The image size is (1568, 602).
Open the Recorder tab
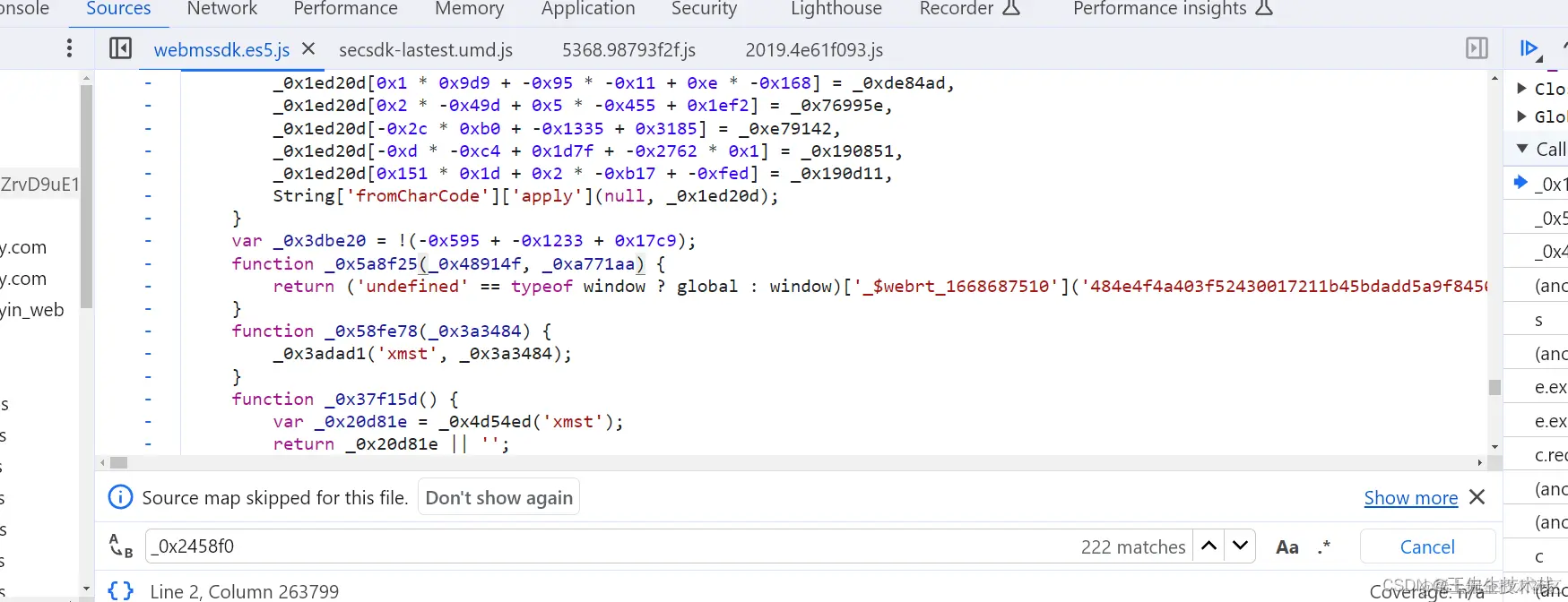[x=970, y=9]
